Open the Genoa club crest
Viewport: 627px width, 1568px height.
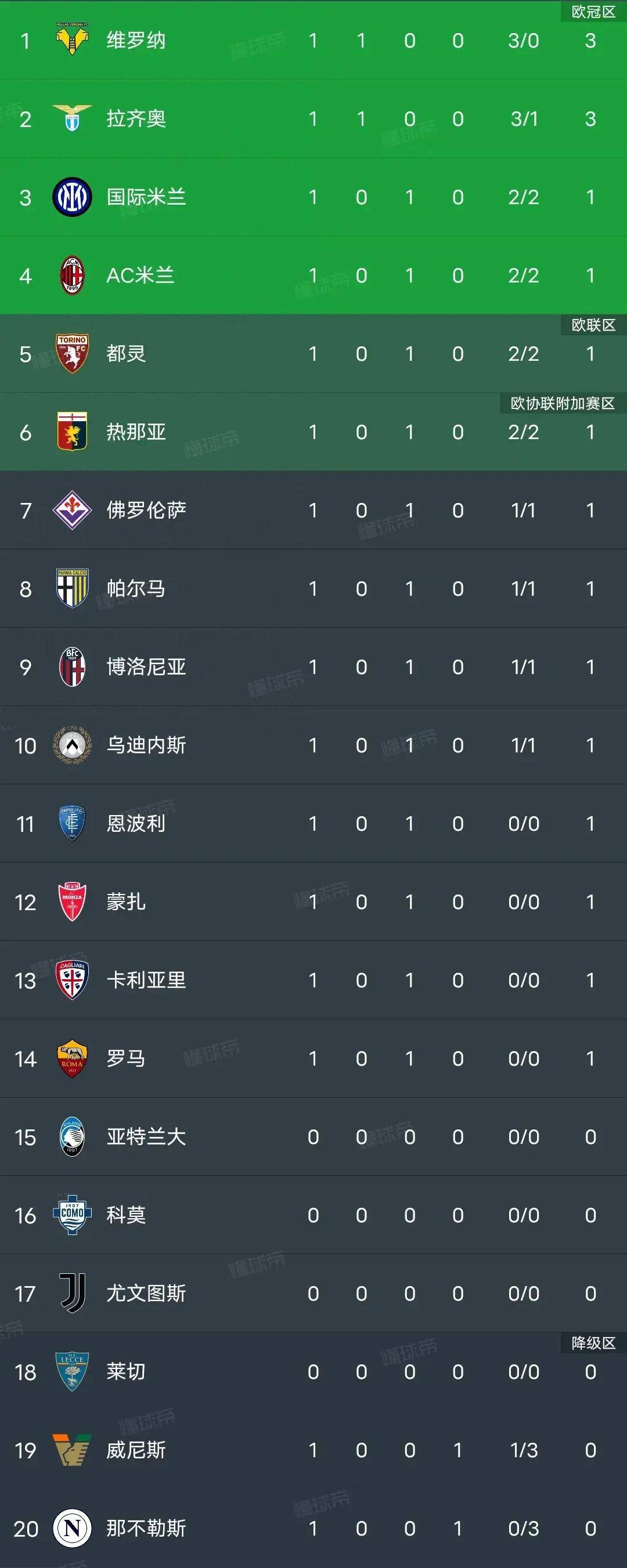click(x=72, y=432)
